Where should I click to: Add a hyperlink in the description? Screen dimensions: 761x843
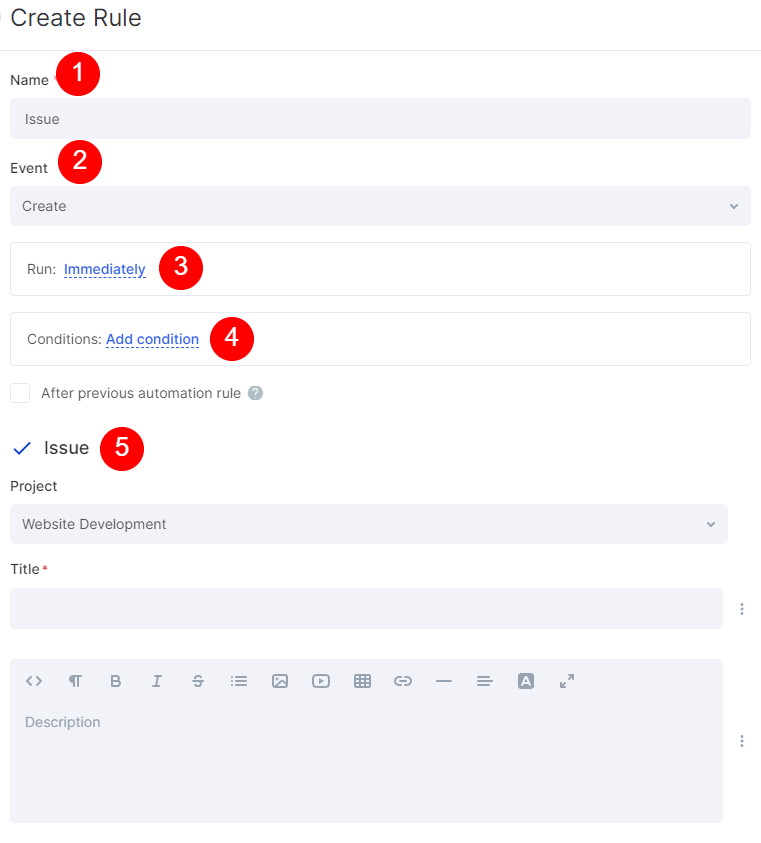(x=403, y=681)
